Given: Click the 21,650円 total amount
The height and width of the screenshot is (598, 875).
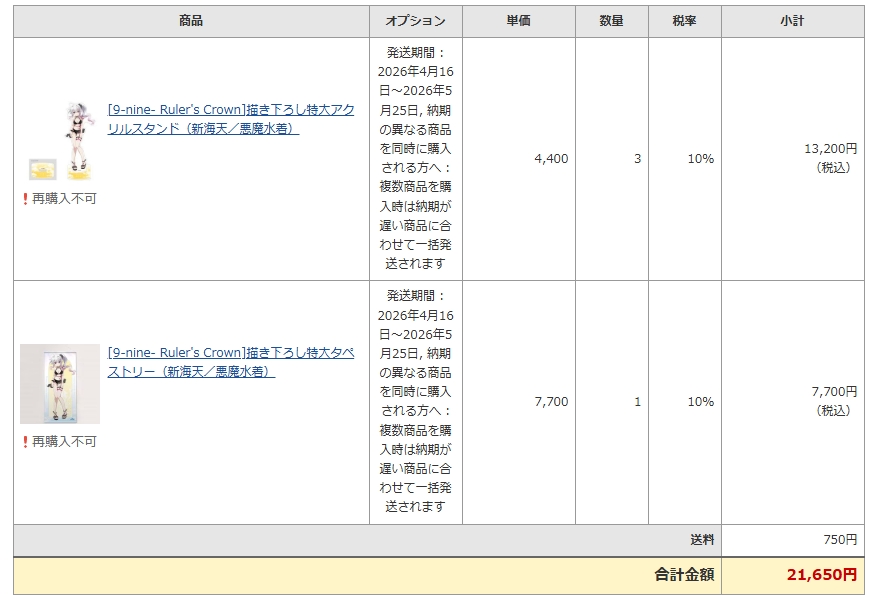Looking at the screenshot, I should tap(820, 575).
